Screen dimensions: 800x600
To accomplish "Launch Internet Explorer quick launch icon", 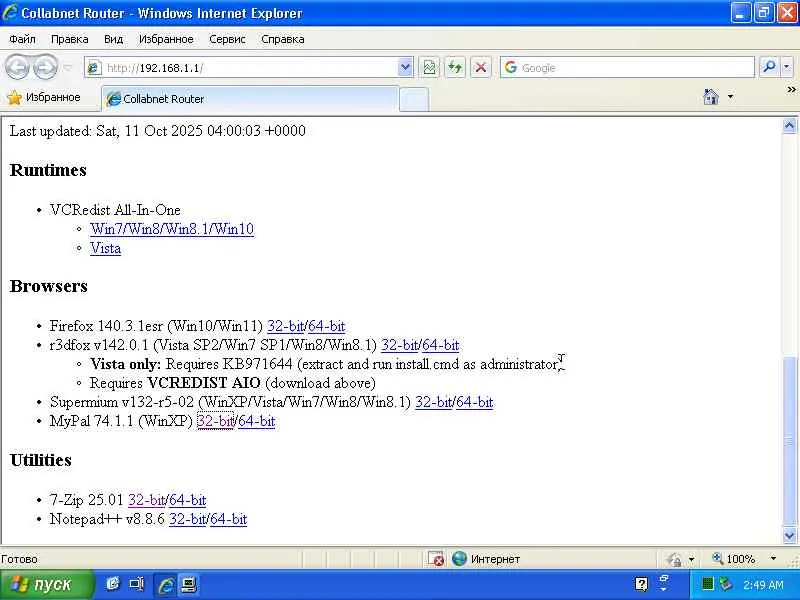I will click(x=113, y=584).
